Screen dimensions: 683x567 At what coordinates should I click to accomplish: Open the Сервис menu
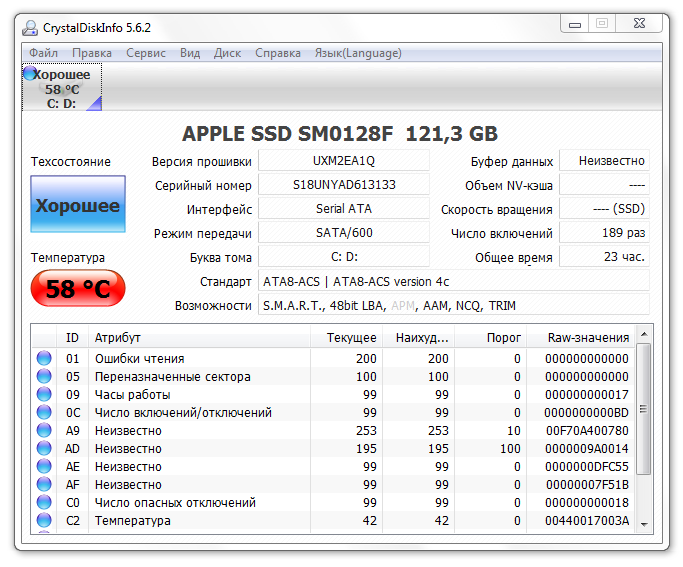click(146, 53)
